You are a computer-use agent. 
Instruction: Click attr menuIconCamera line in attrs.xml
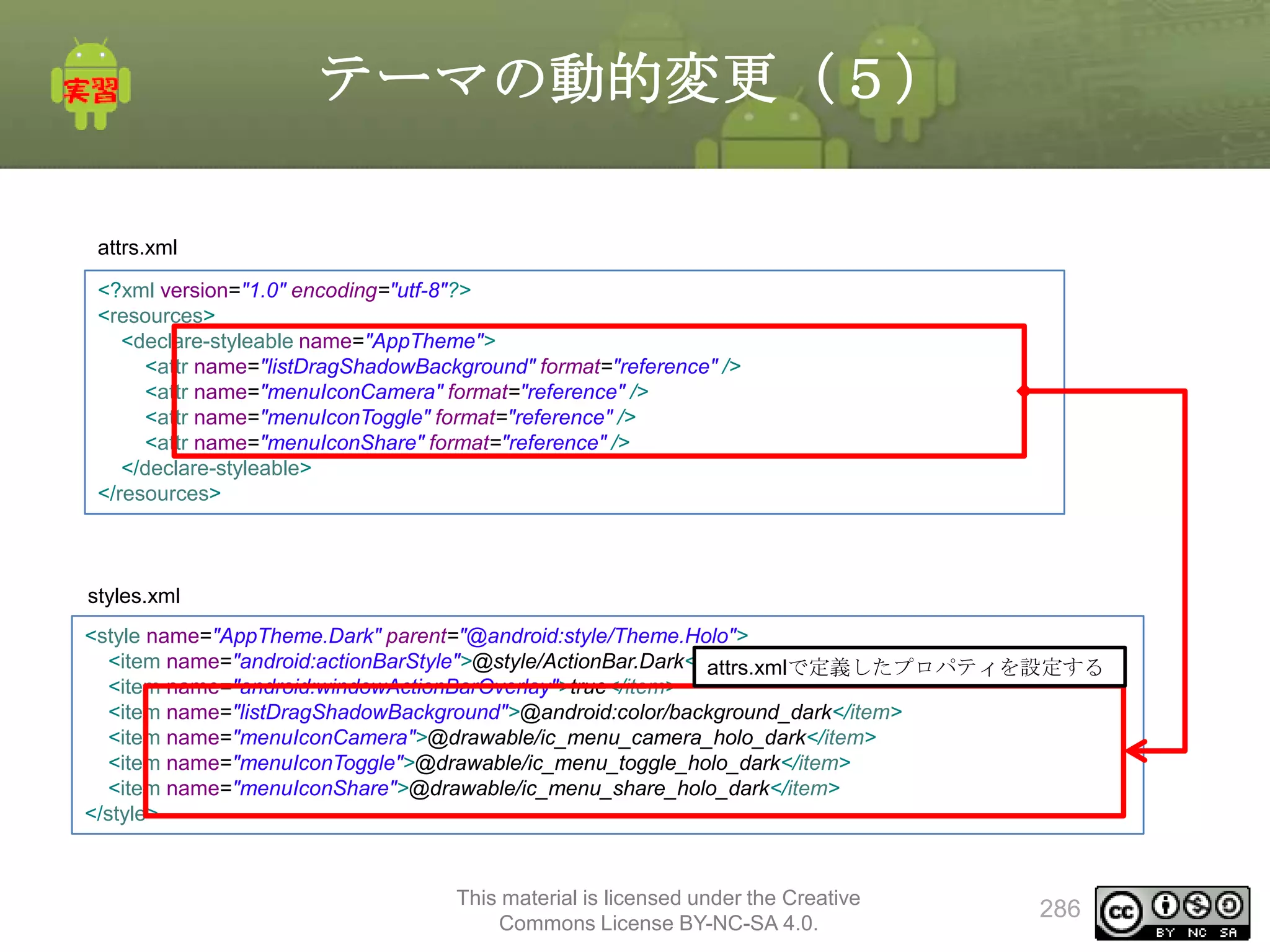click(397, 392)
